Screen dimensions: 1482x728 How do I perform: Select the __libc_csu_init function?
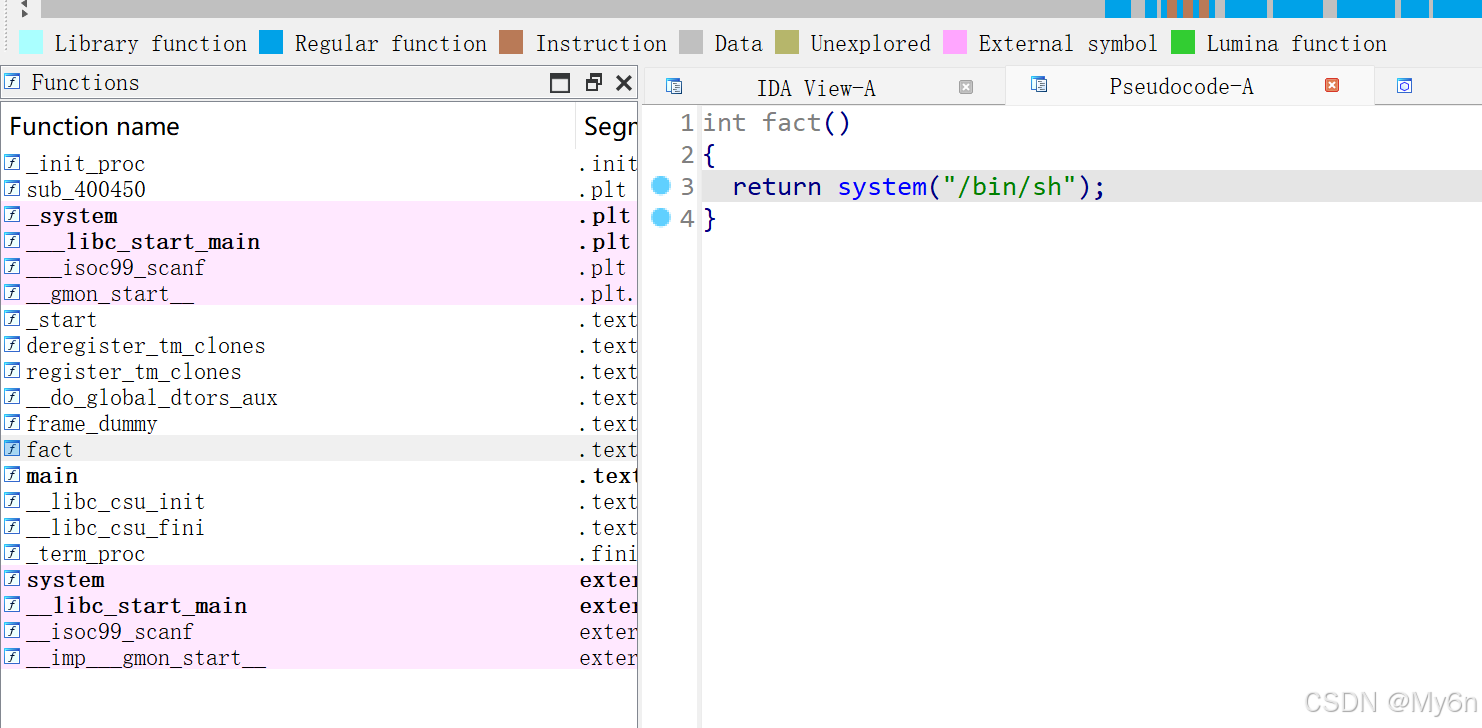319,502
